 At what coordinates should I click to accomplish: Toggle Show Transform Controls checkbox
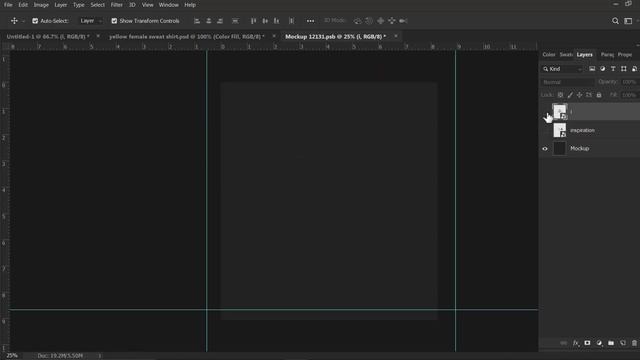tap(114, 21)
